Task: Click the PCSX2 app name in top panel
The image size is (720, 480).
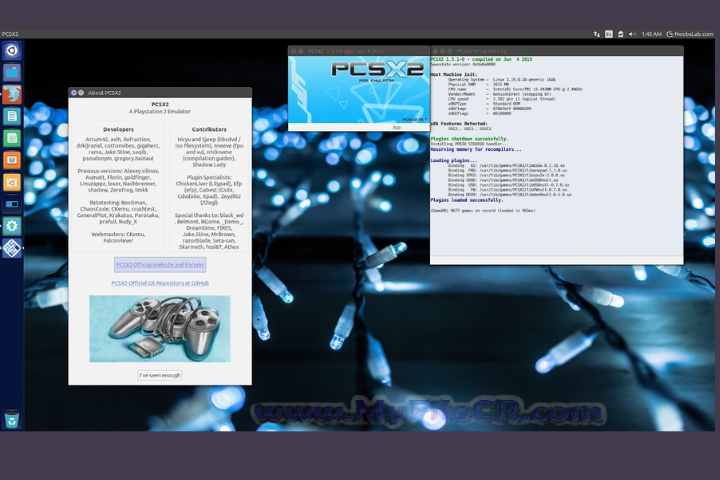Action: 10,34
